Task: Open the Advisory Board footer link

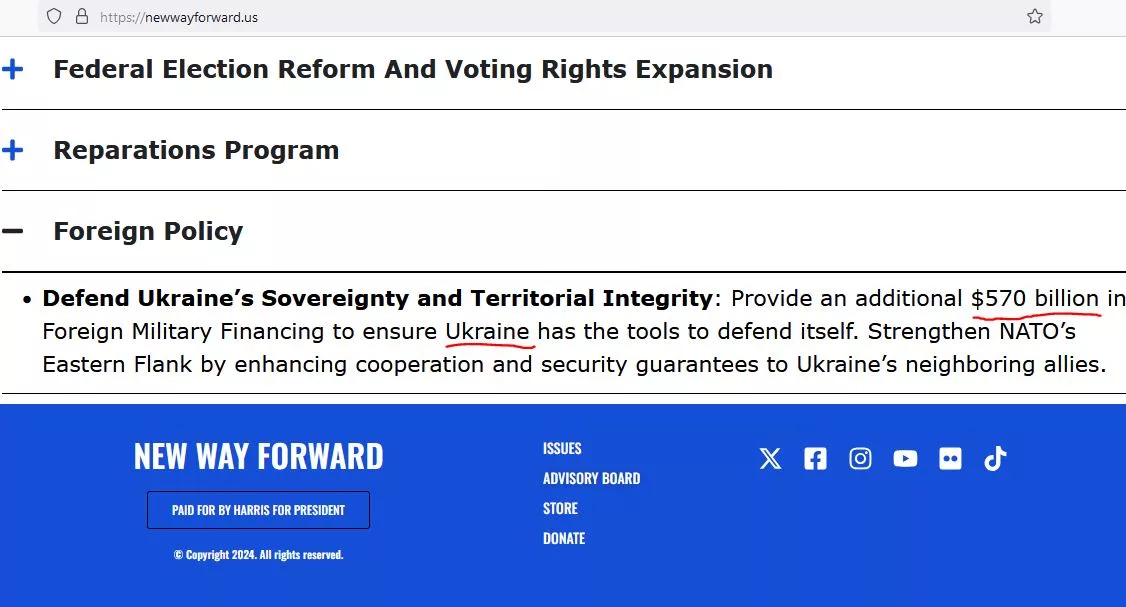Action: pyautogui.click(x=591, y=478)
